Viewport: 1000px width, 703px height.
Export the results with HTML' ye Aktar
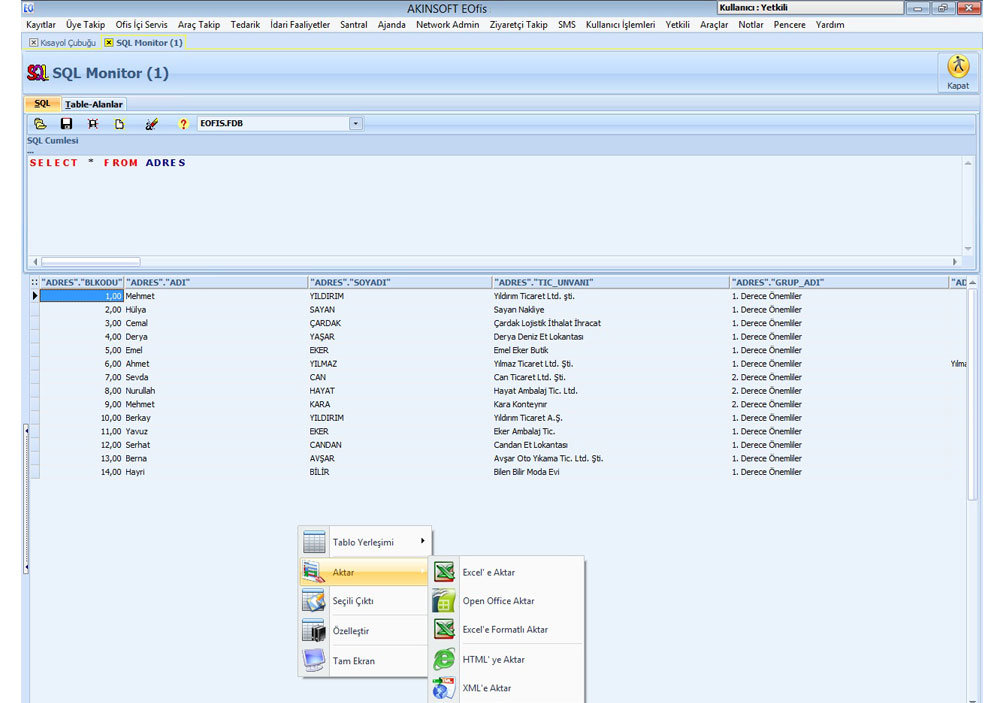[x=507, y=660]
